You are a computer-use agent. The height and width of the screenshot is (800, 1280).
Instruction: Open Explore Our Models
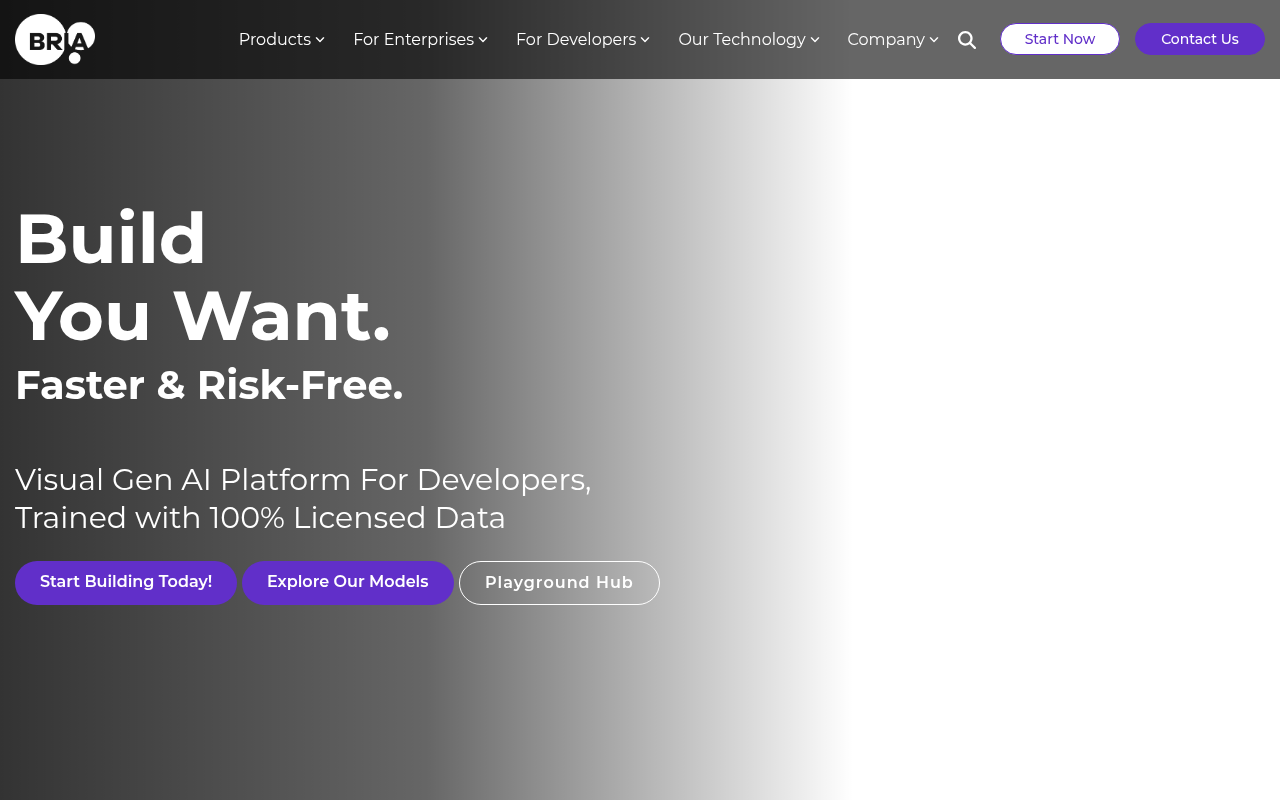click(347, 582)
